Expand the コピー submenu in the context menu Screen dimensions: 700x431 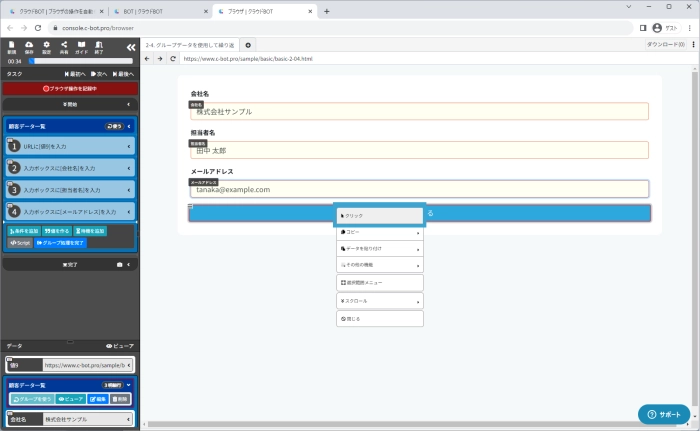[379, 233]
